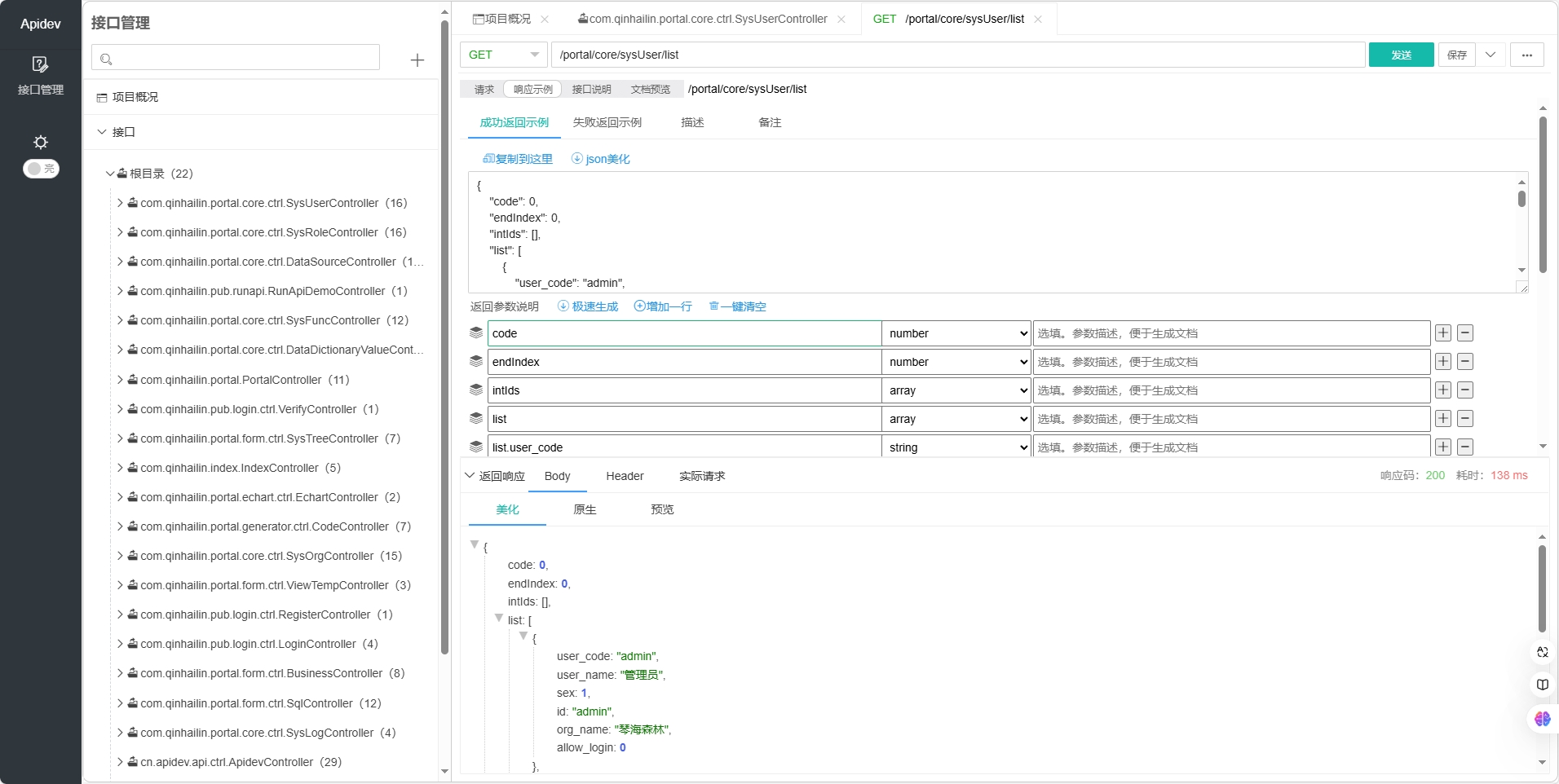1559x784 pixels.
Task: Click the 发送 send button
Action: point(1400,55)
